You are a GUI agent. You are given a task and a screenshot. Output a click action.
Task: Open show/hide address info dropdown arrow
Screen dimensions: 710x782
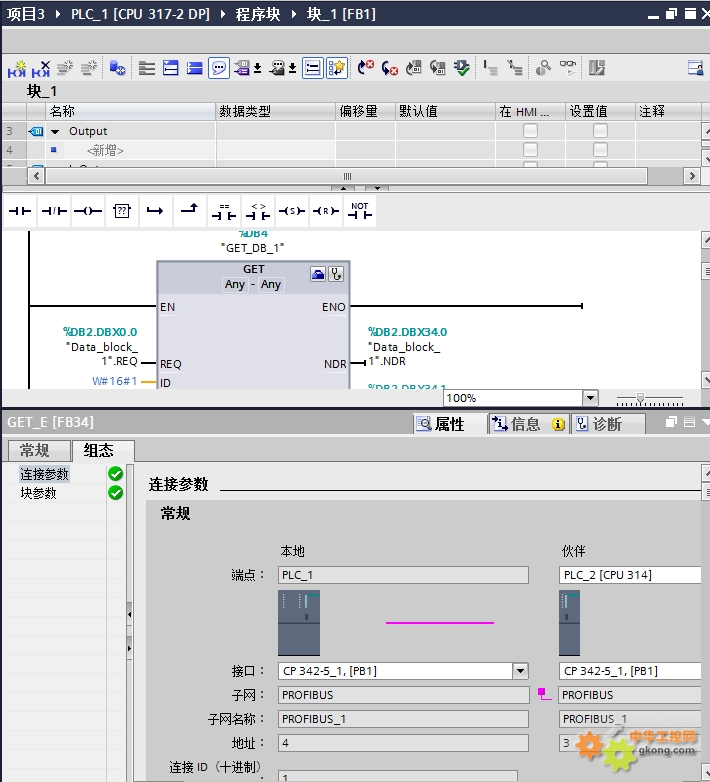[293, 68]
